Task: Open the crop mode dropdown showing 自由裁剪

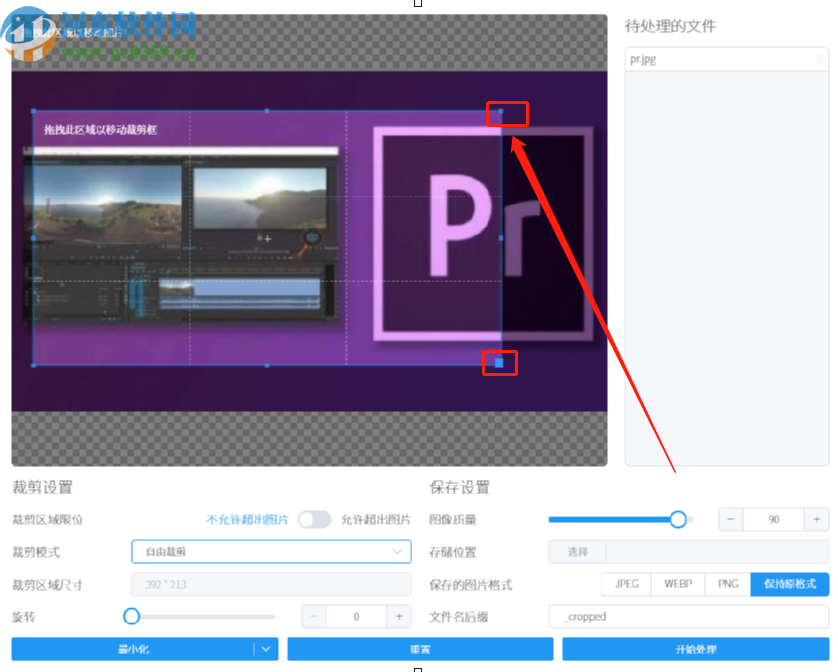Action: pyautogui.click(x=271, y=552)
